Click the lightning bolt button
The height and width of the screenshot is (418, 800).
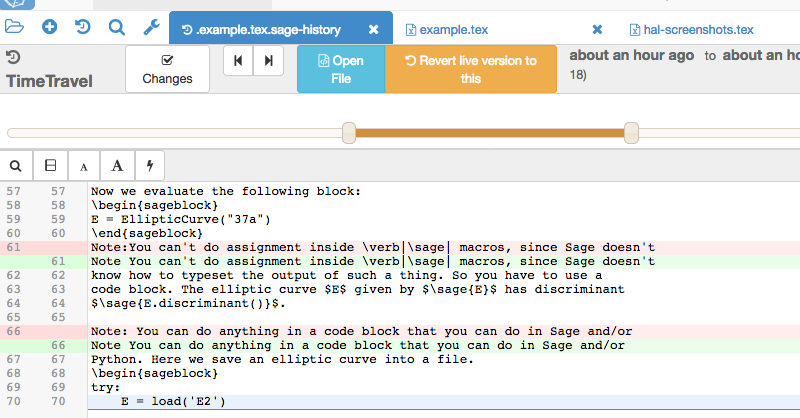(150, 165)
